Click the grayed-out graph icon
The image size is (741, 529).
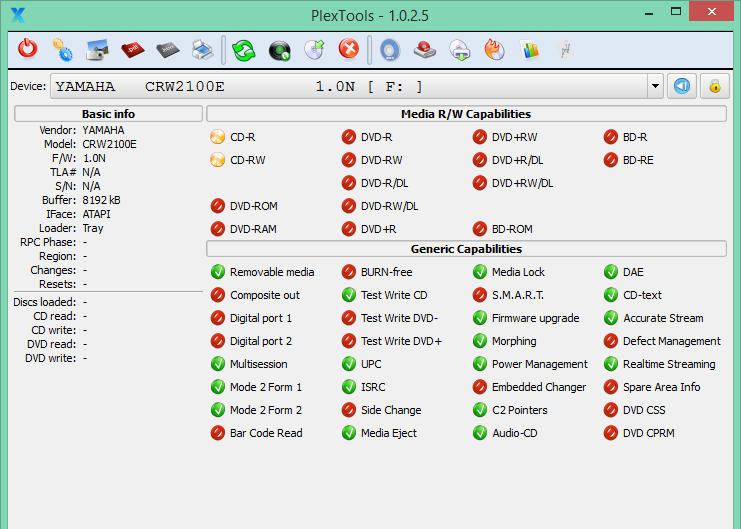(565, 50)
